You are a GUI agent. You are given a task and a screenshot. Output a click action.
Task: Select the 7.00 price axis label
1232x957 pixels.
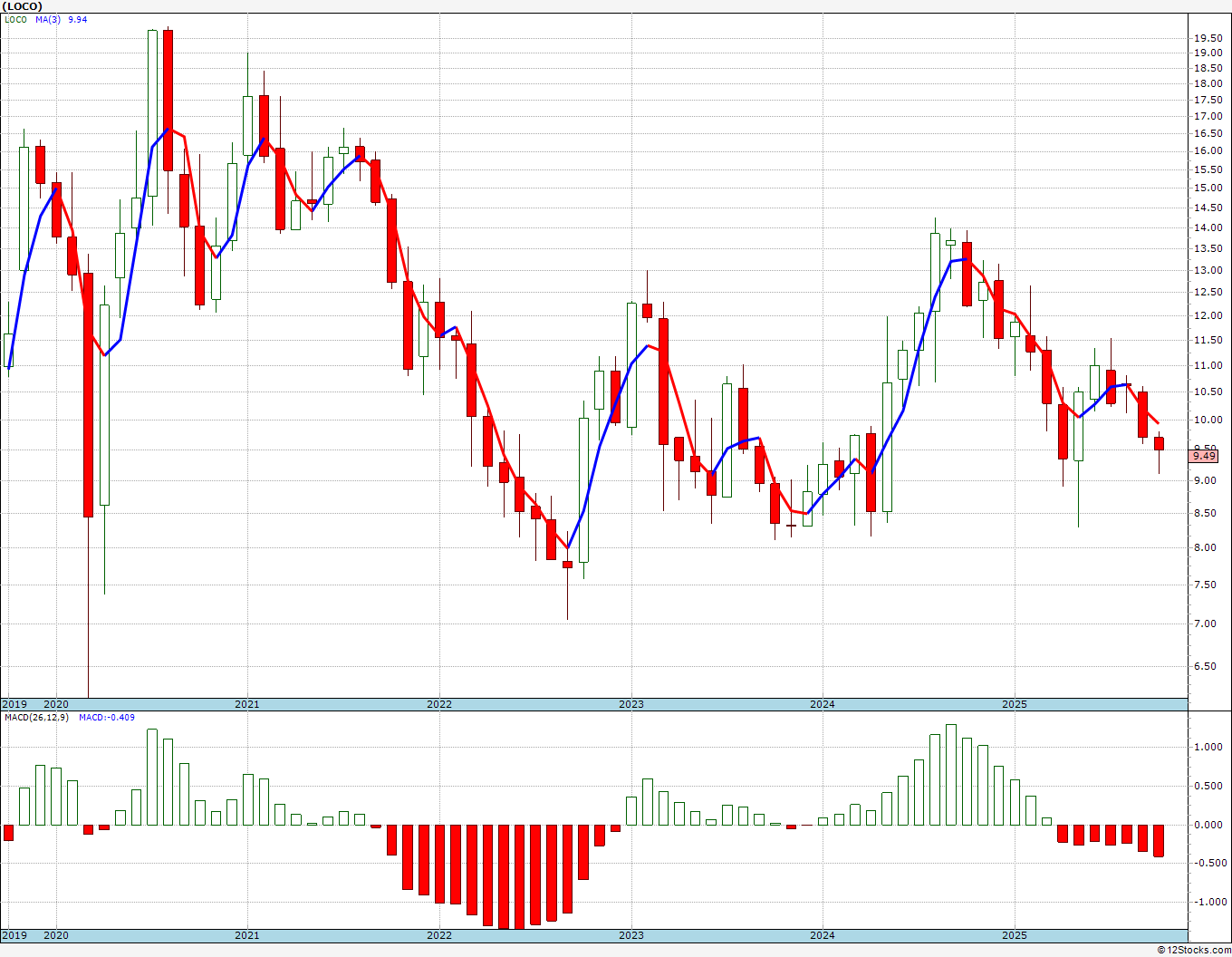1204,623
